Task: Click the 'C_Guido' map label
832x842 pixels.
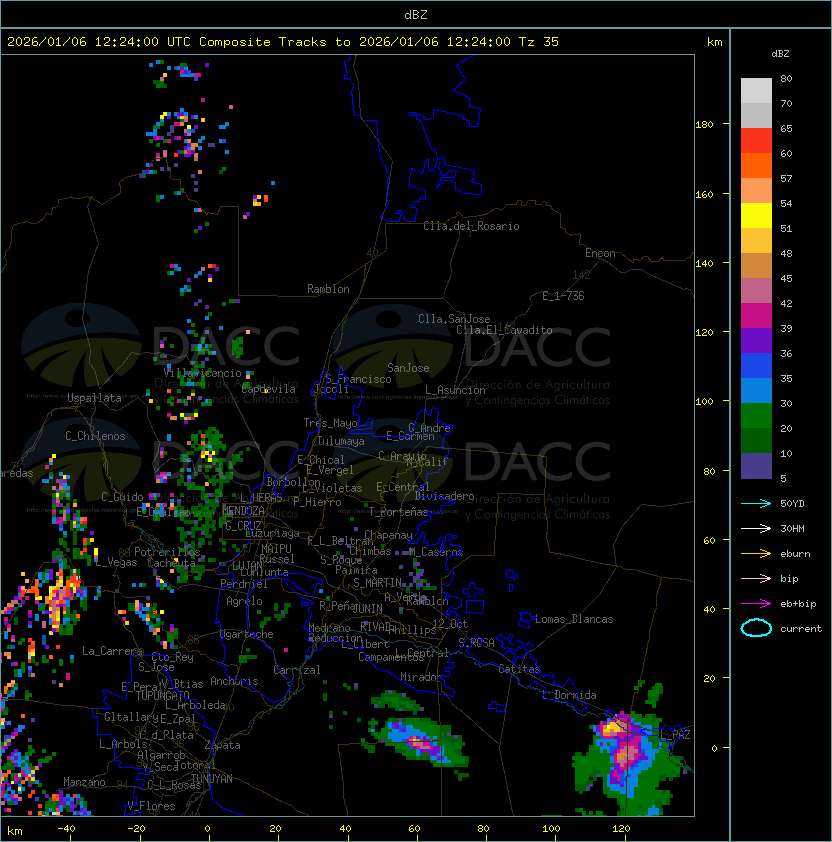Action: 122,497
